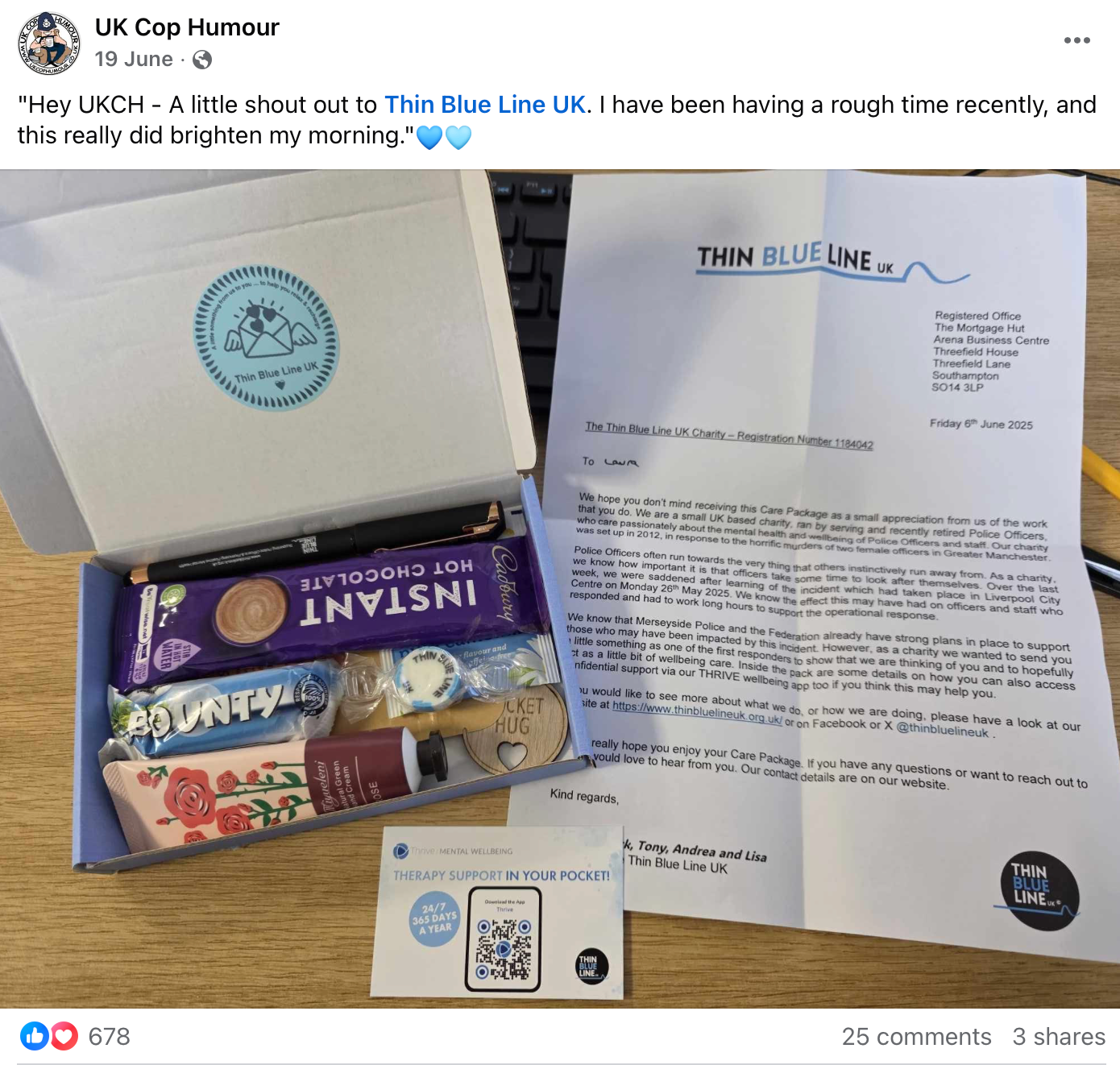Click the public globe privacy icon
This screenshot has height=1065, width=1120.
pos(202,60)
